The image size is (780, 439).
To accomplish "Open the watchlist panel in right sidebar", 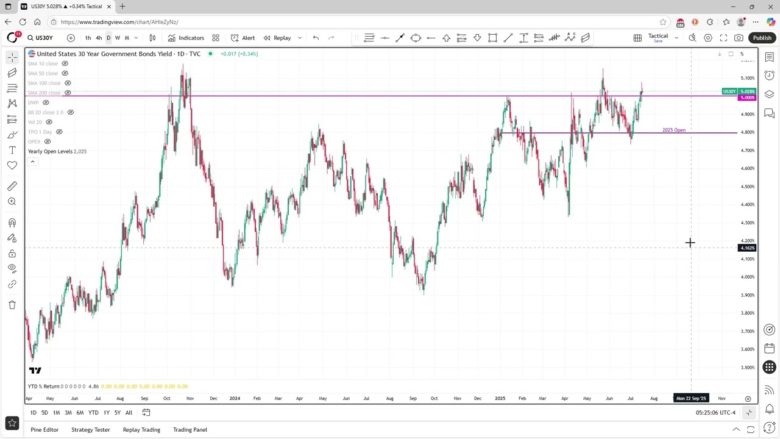I will point(769,57).
